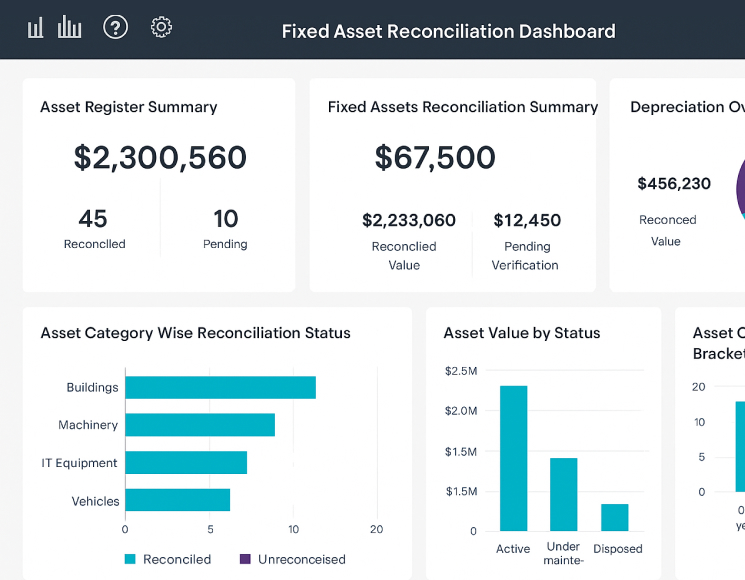Click the Active status bar
Screen dimensions: 745x580
point(514,458)
